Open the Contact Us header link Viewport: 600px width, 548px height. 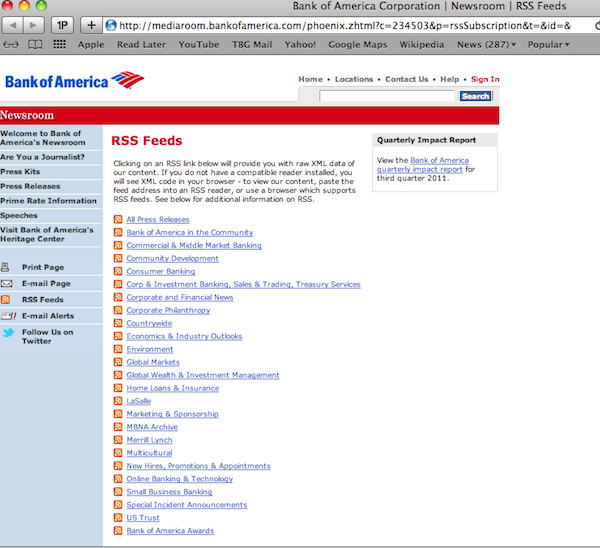(406, 79)
